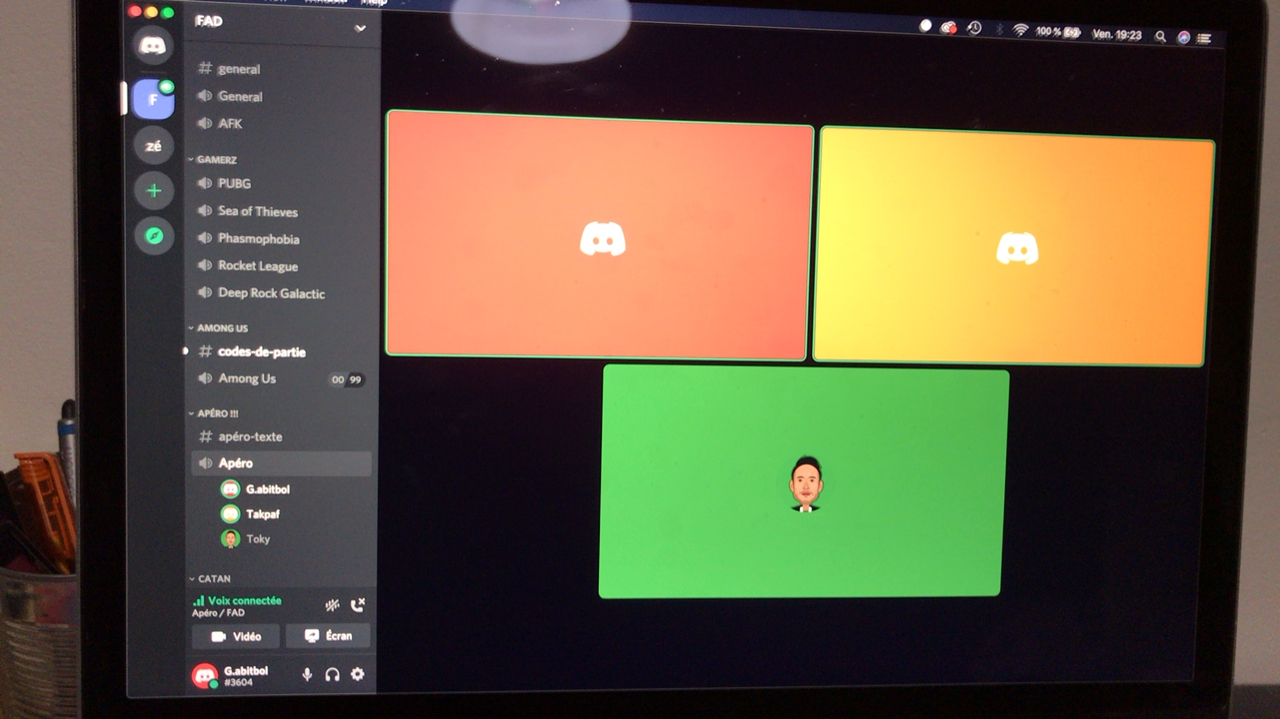Click the user avatar beside G.abitbol #3604

[x=204, y=676]
